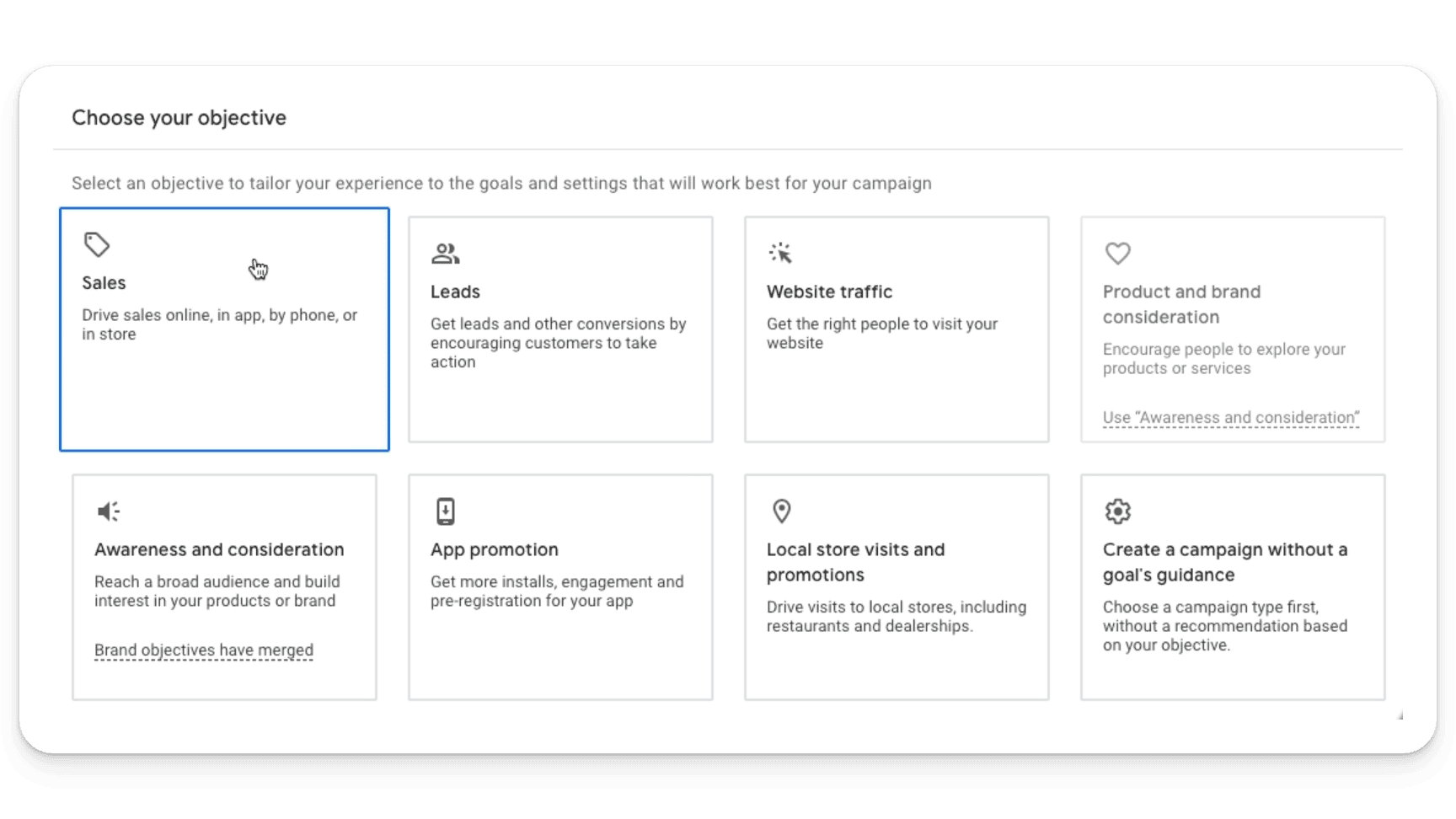Click the Website traffic cursor icon

[781, 253]
